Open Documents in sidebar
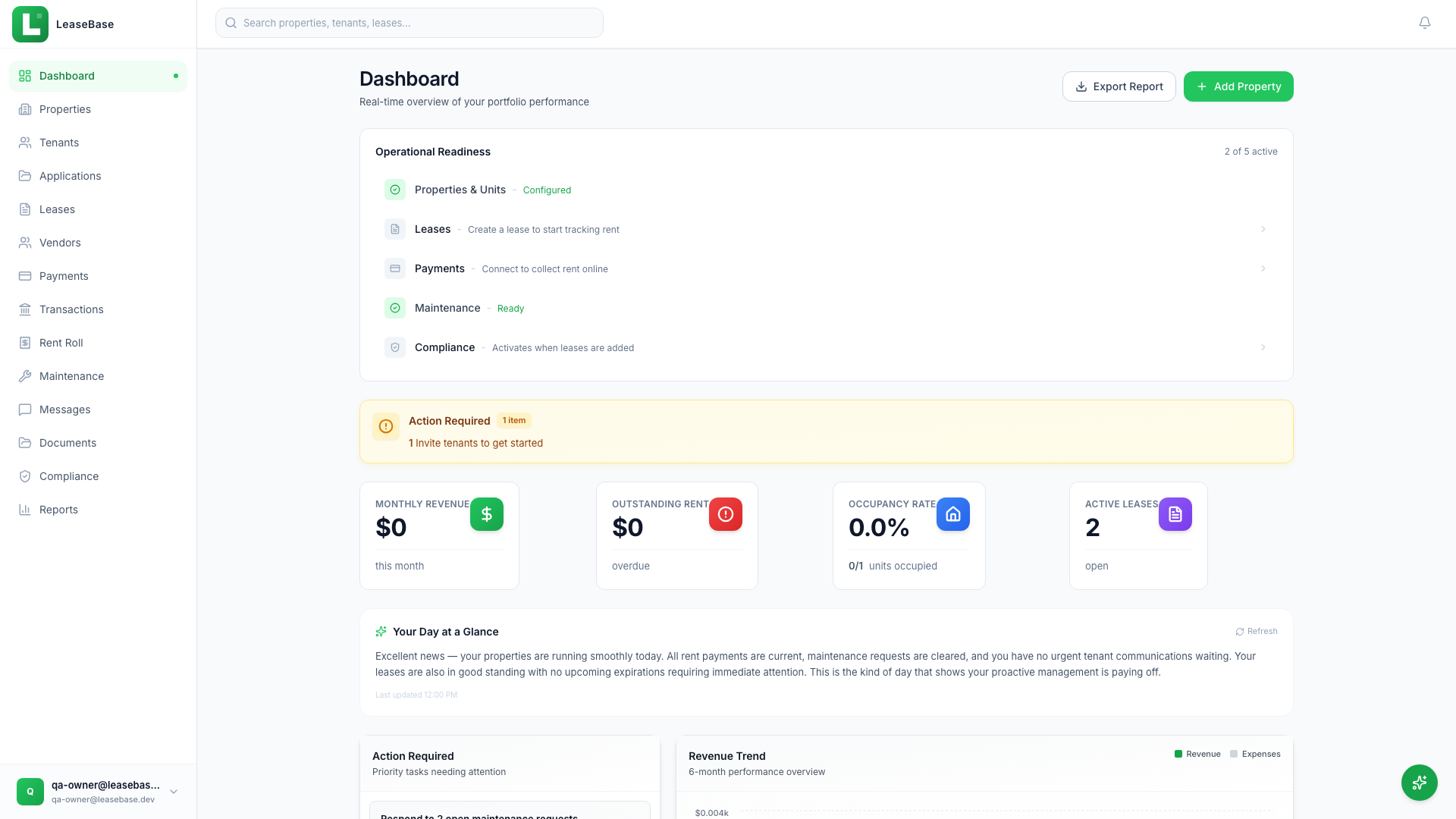Screen dimensions: 1456x819 98,443
